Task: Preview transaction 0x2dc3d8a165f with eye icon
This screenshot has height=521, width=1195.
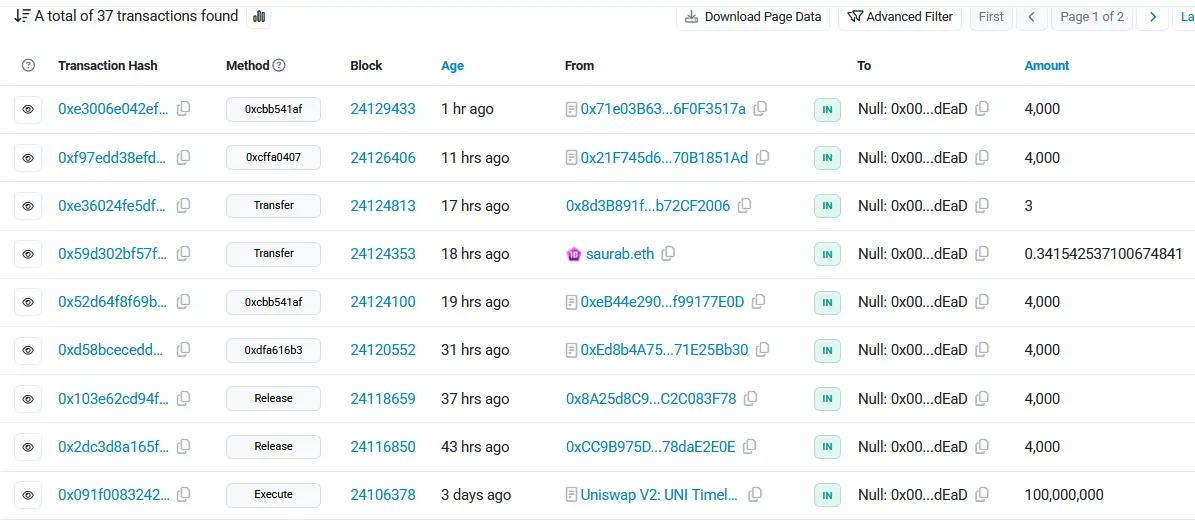Action: (28, 447)
